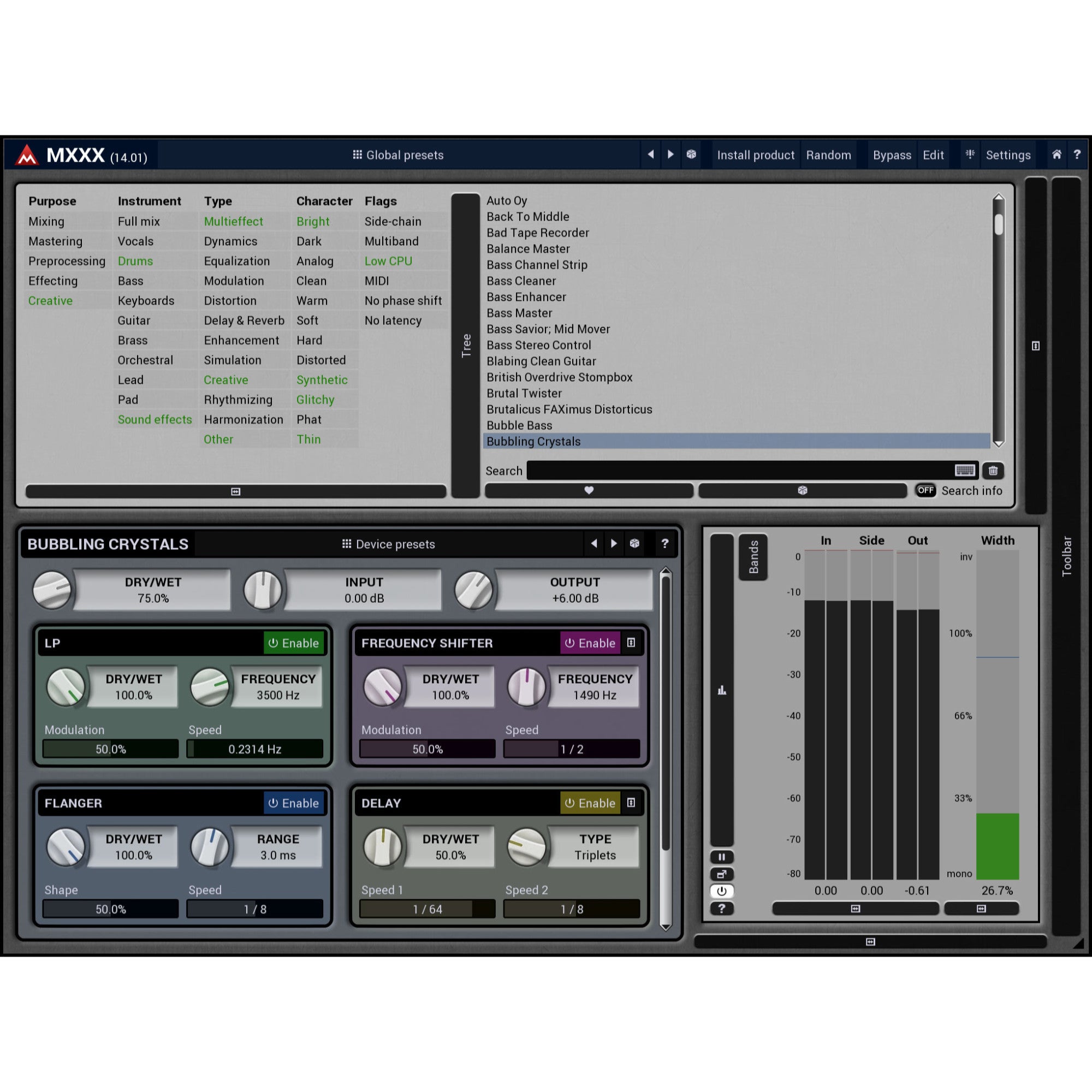Open the Settings menu
This screenshot has width=1092, height=1092.
coord(1008,155)
